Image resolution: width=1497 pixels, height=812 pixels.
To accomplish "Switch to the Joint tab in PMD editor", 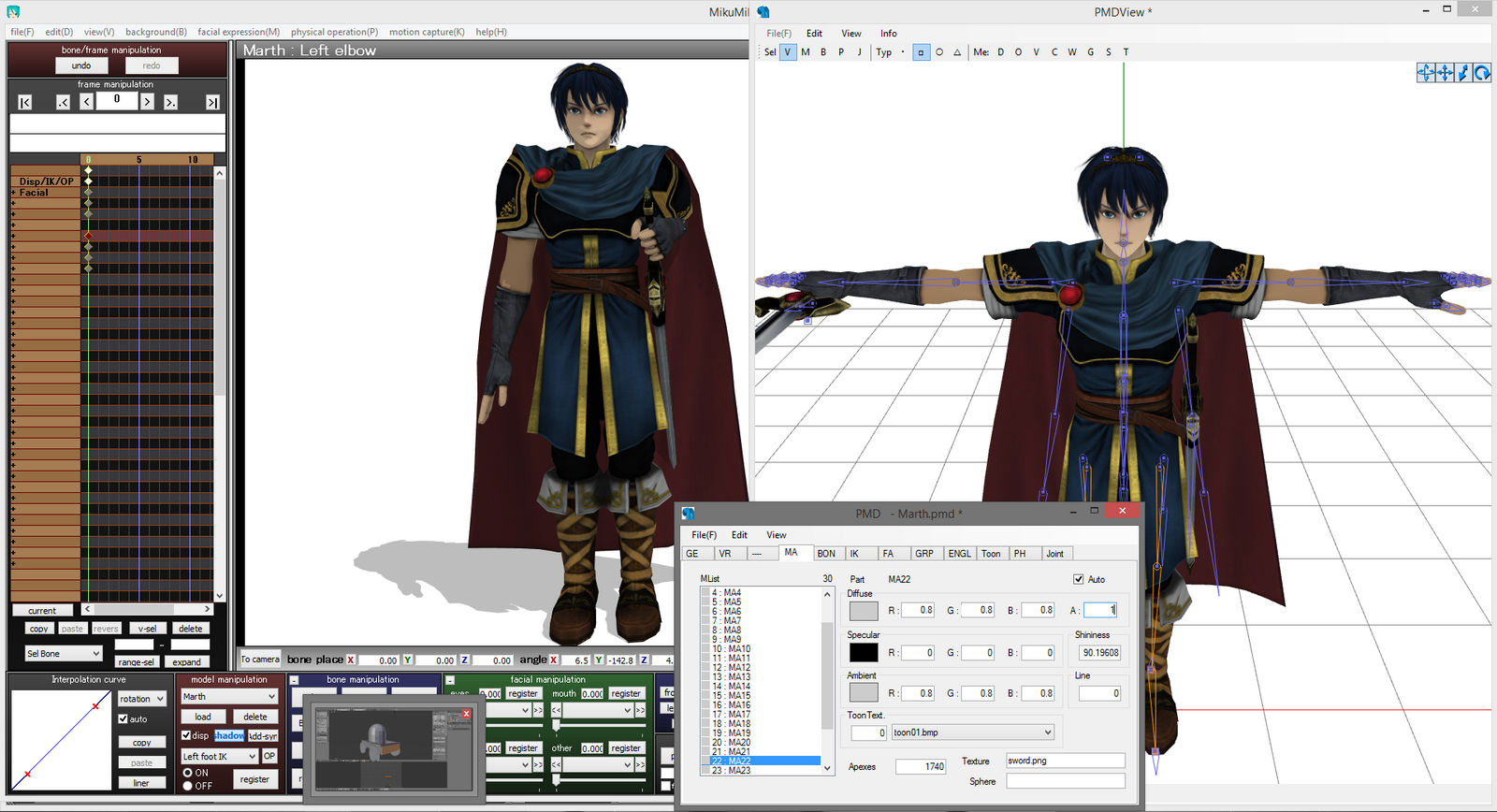I will 1055,554.
